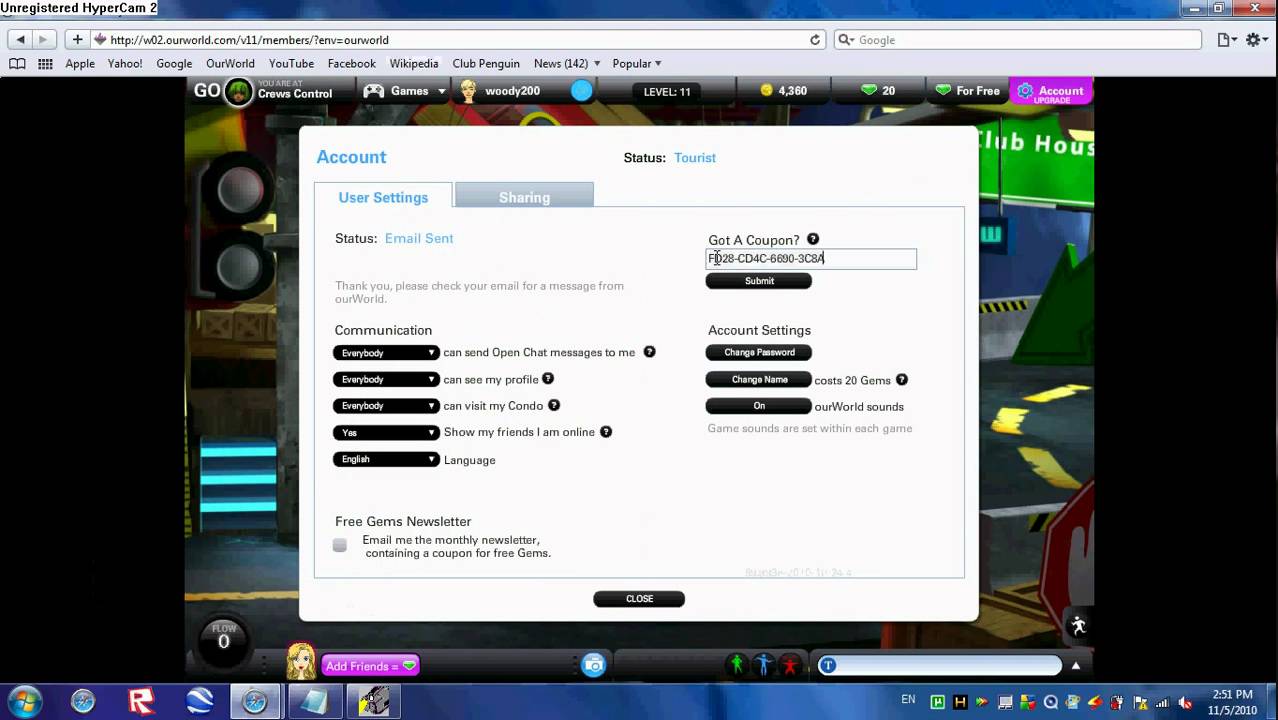Click the blue orb beside woody200

(x=582, y=91)
